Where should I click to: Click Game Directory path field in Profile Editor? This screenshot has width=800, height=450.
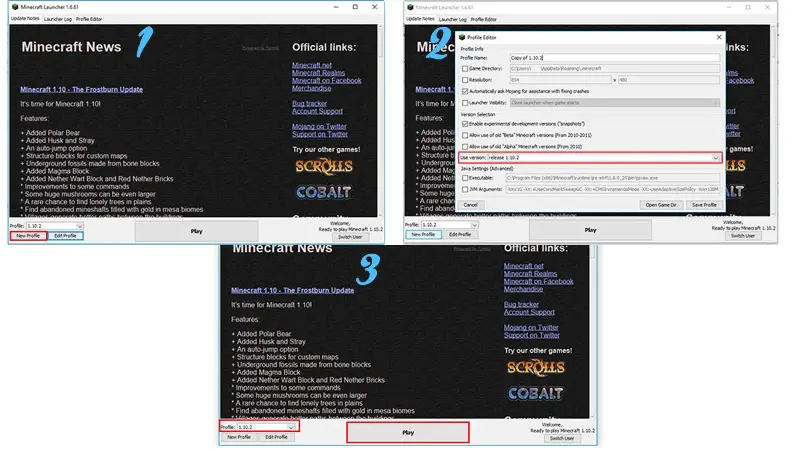click(615, 68)
